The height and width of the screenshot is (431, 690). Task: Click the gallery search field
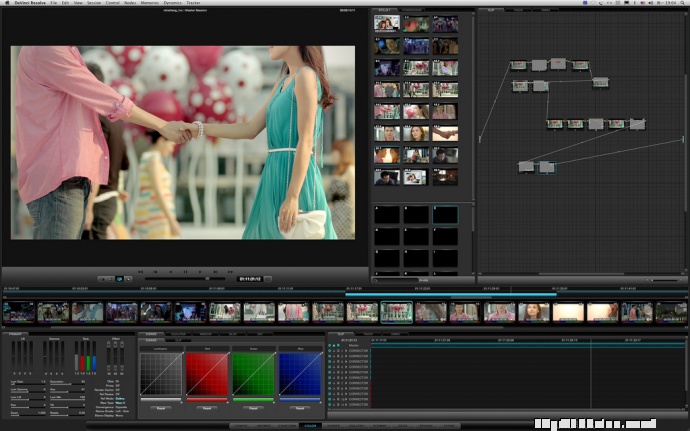396,280
